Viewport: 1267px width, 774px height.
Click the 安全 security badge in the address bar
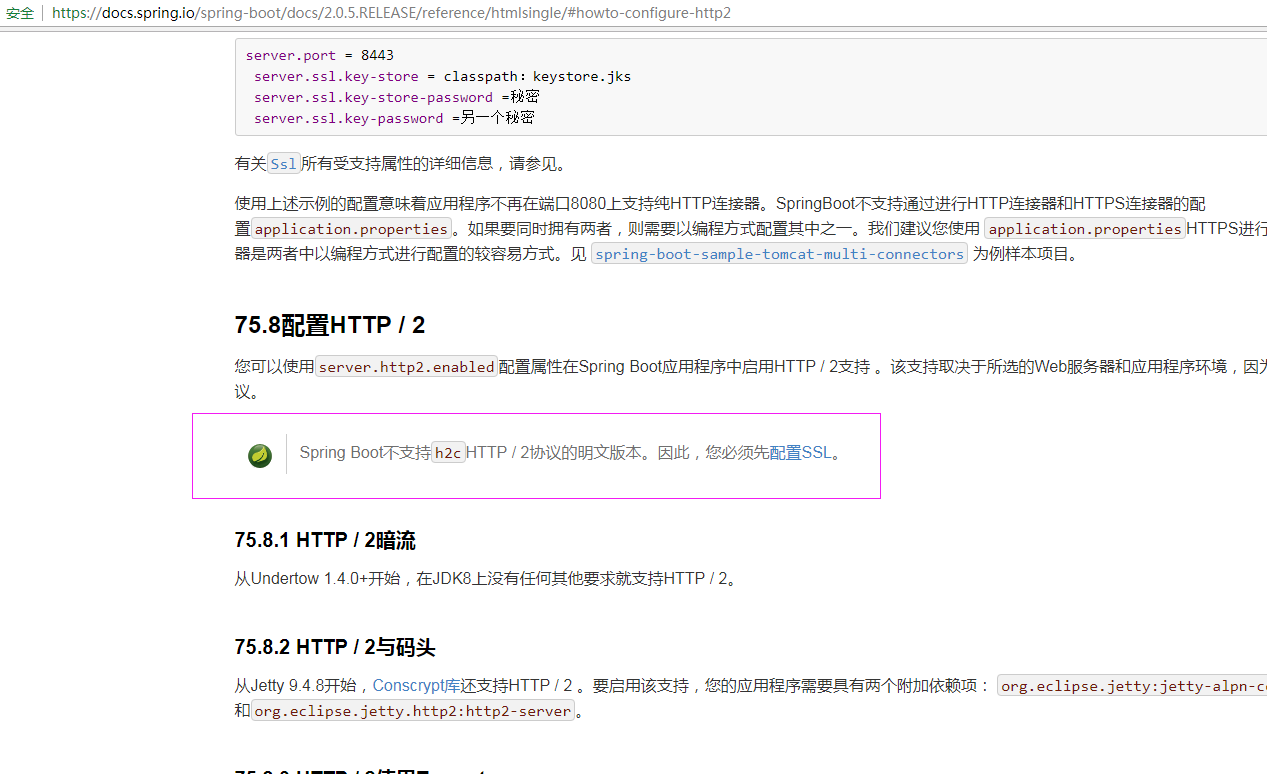coord(19,13)
